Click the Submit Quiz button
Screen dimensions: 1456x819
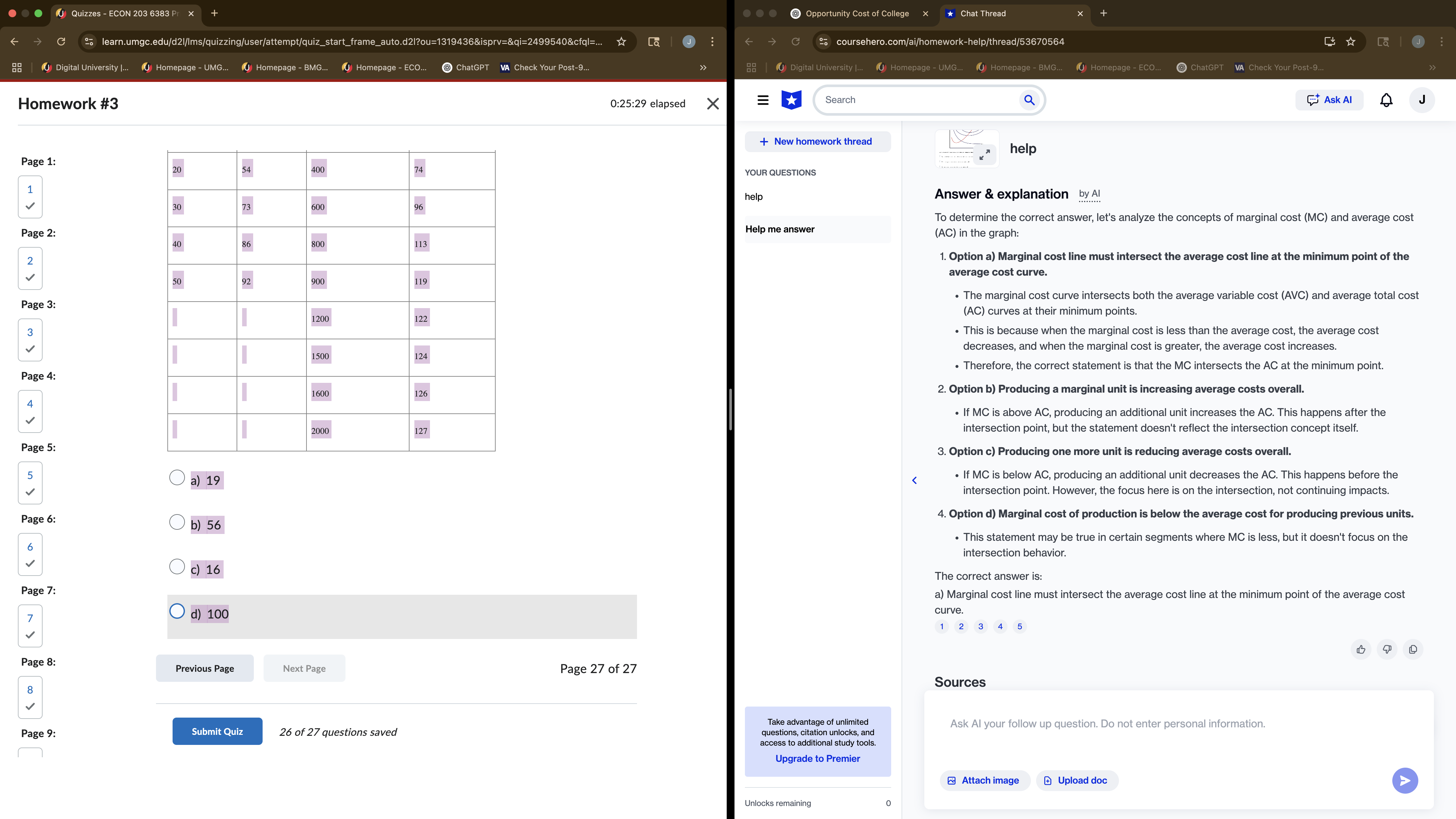click(x=217, y=731)
